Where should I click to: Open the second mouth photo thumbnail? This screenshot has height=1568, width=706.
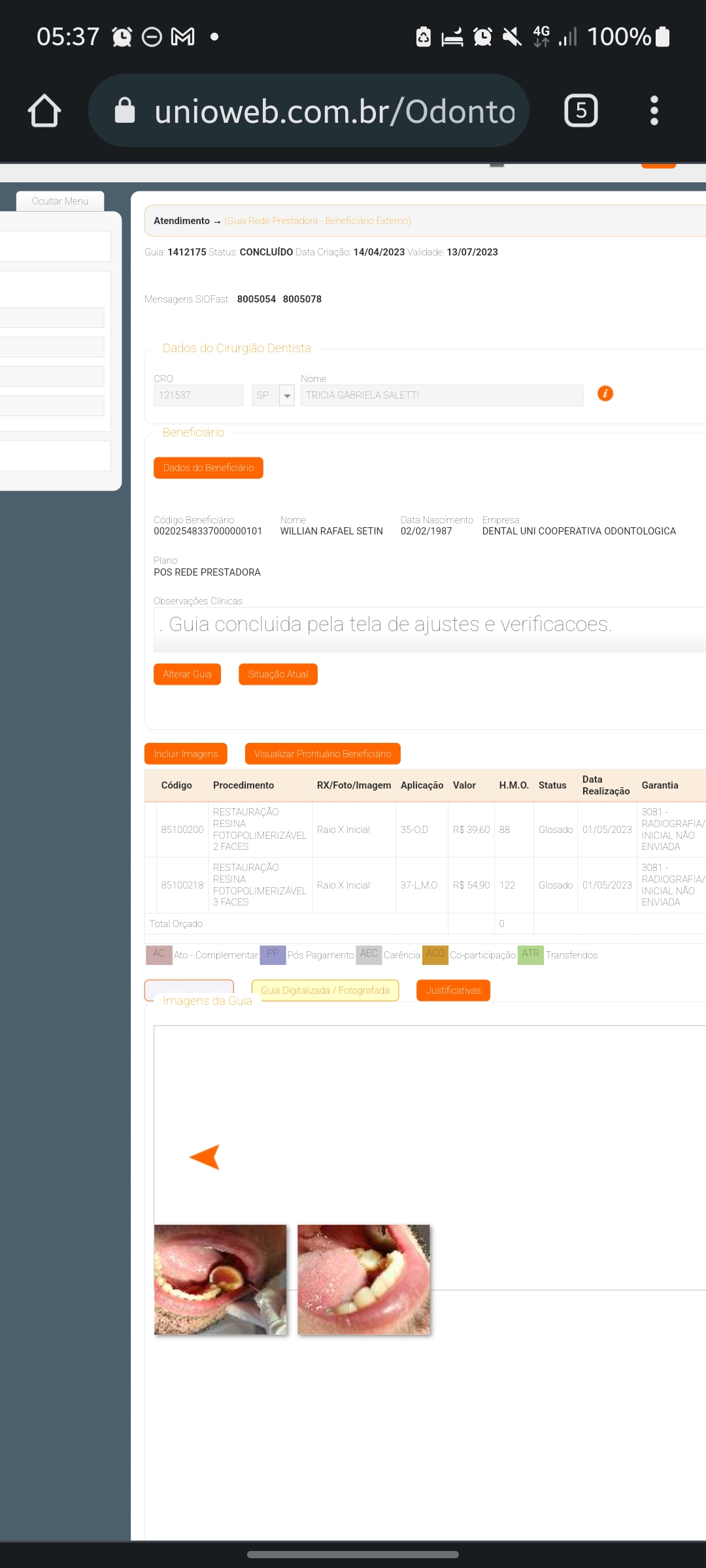point(363,1279)
